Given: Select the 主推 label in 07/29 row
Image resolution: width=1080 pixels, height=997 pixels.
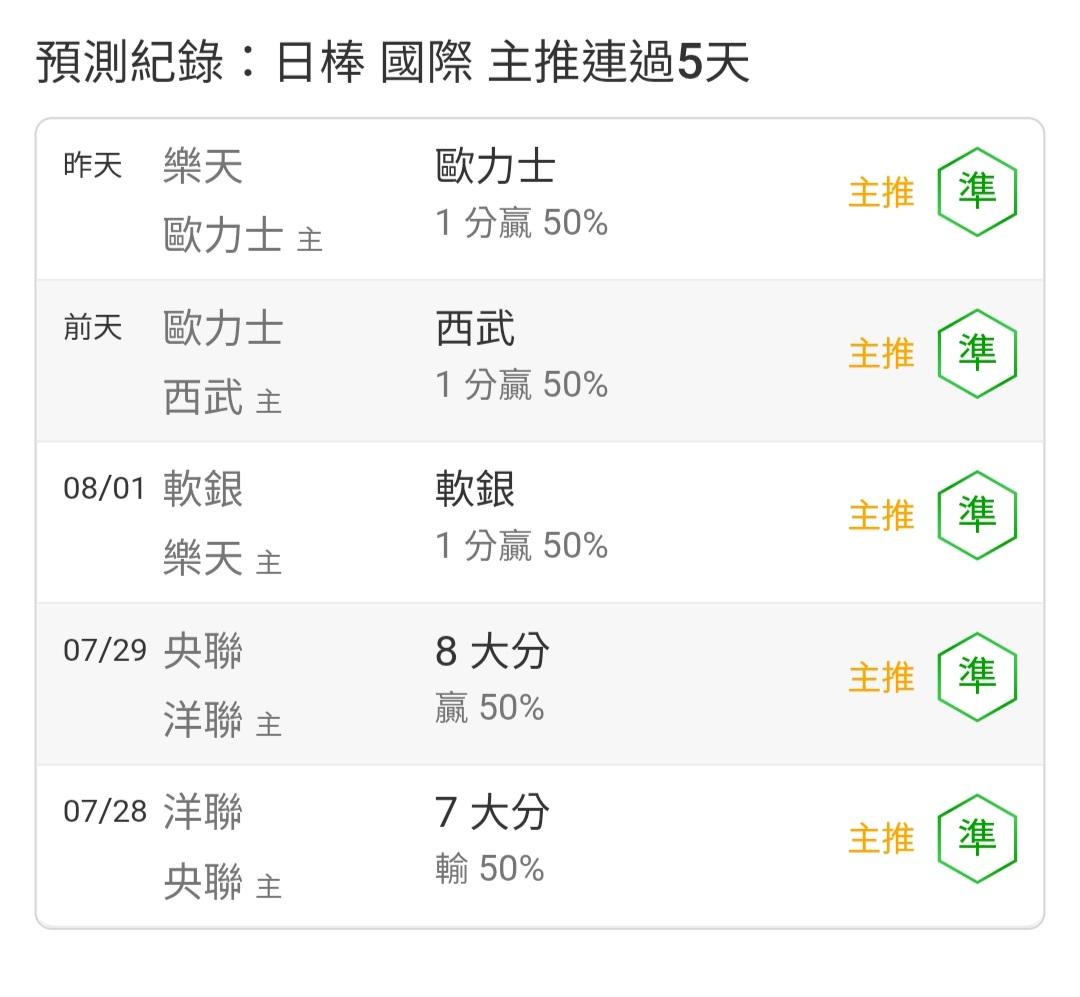Looking at the screenshot, I should [x=881, y=677].
